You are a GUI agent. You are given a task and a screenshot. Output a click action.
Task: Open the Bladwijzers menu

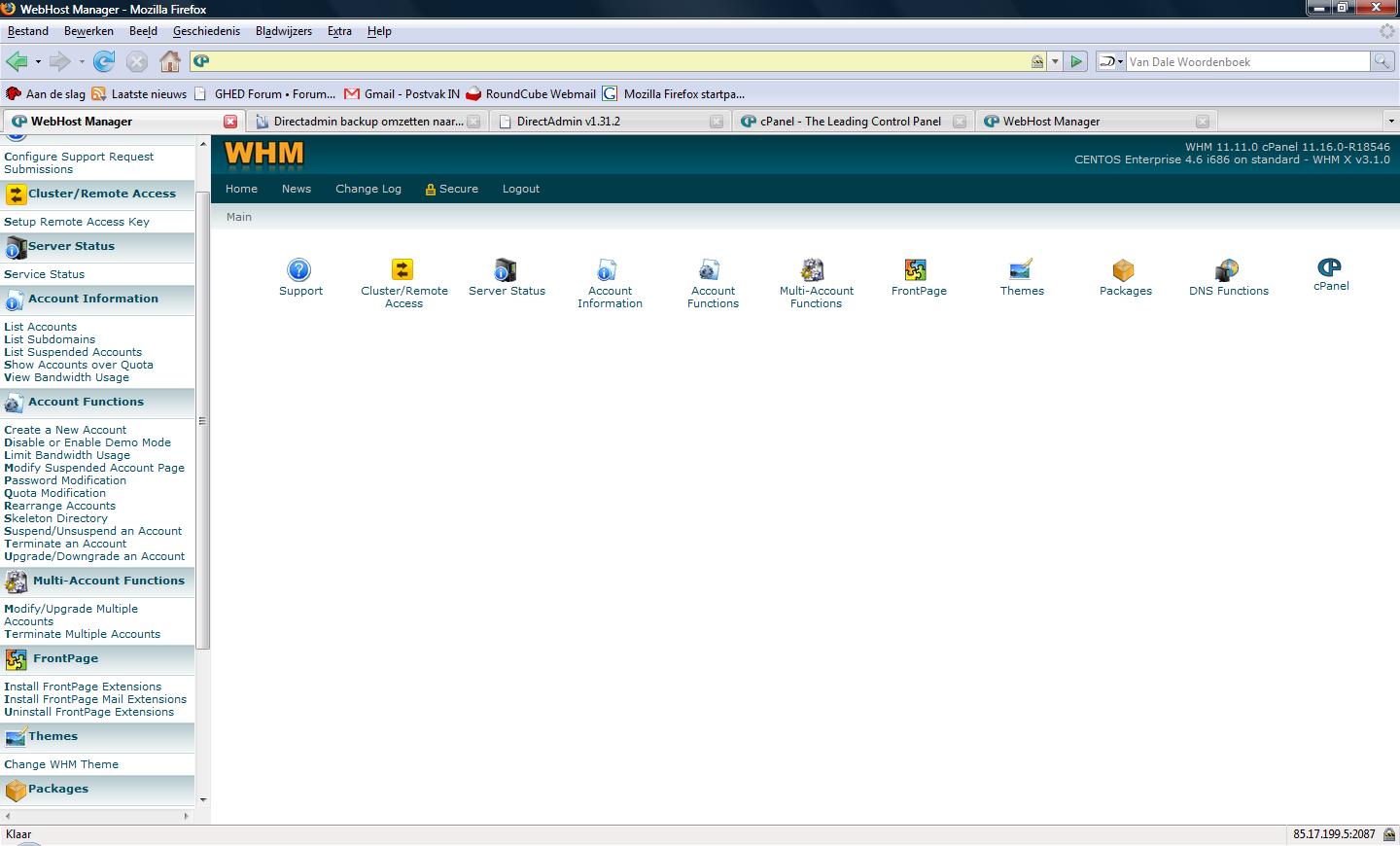[284, 31]
